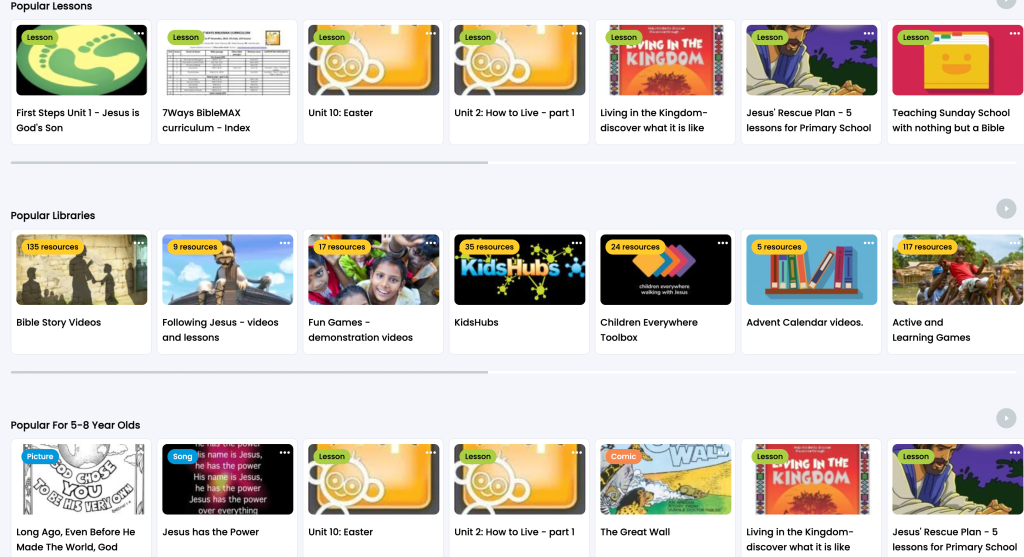This screenshot has height=557, width=1024.
Task: Open options menu on Fun Games library card
Action: (x=431, y=243)
